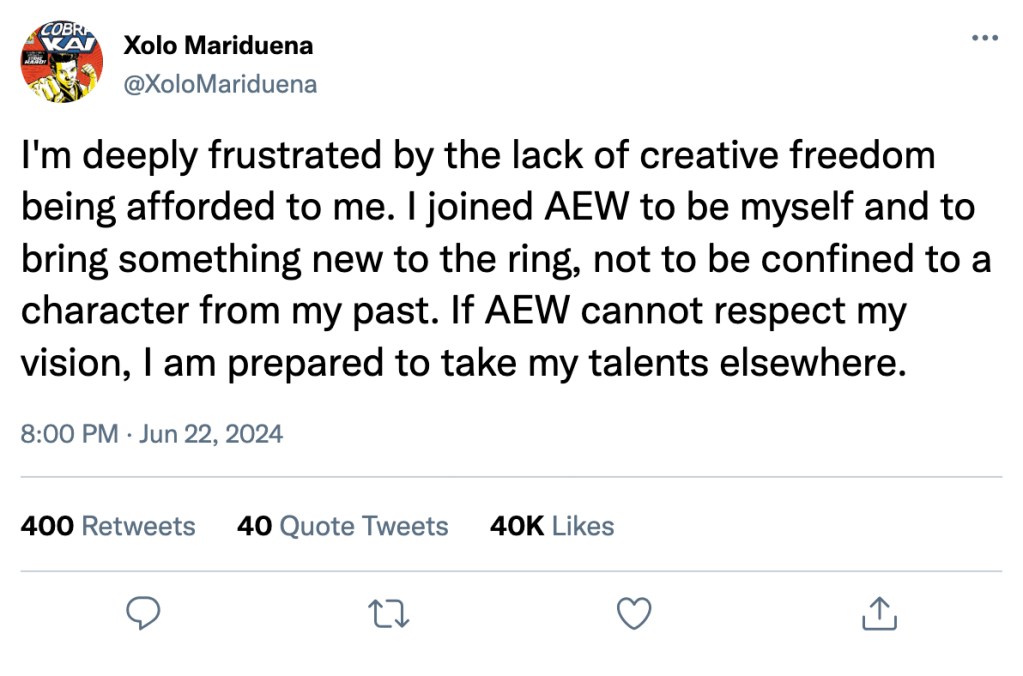Show who gave the 40K Likes
1023x676 pixels.
pyautogui.click(x=552, y=526)
